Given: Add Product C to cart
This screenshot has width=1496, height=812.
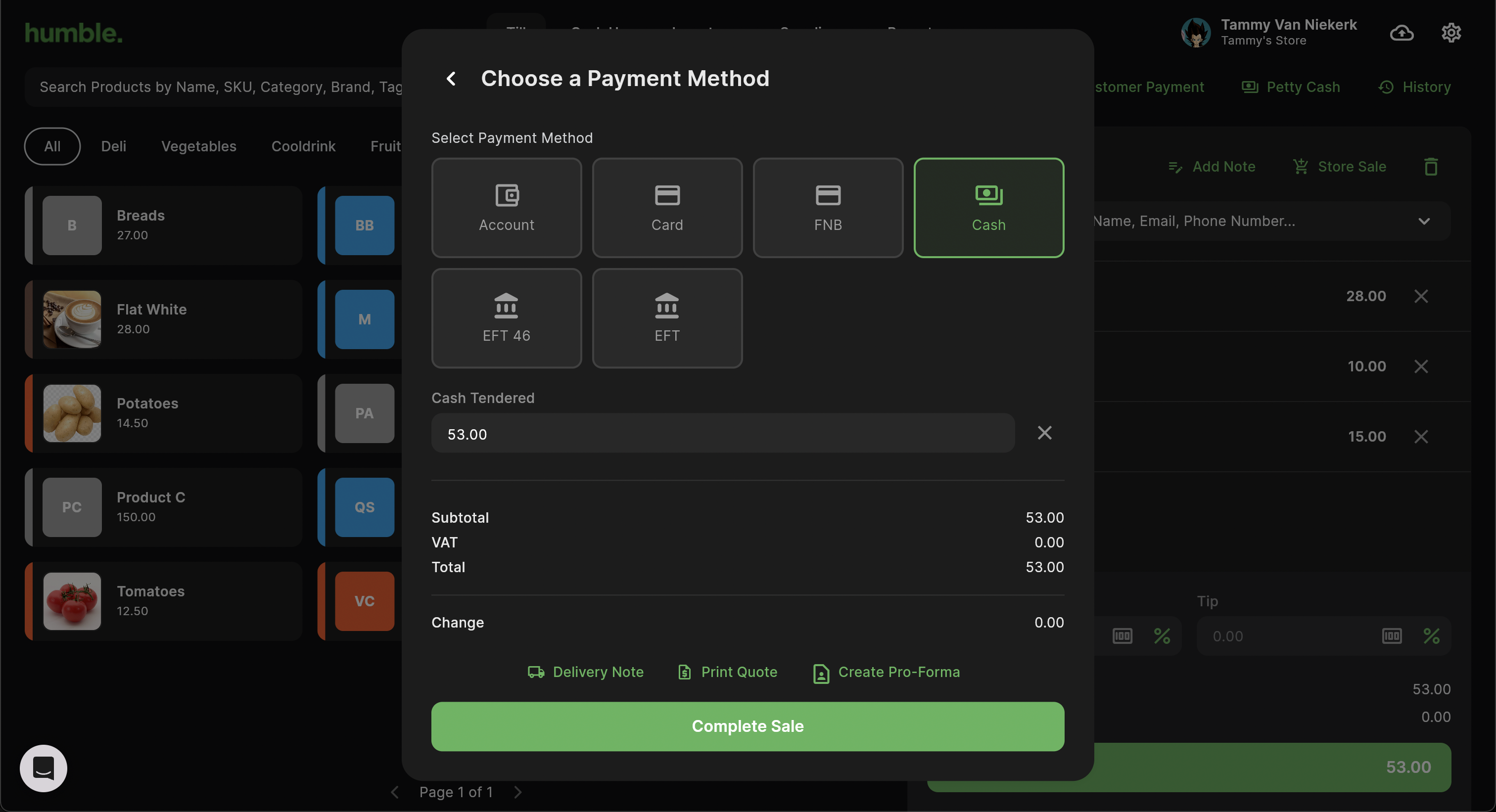Looking at the screenshot, I should (x=164, y=508).
